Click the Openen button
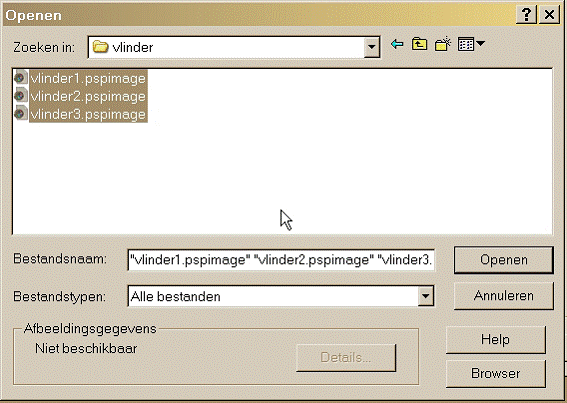 (504, 260)
